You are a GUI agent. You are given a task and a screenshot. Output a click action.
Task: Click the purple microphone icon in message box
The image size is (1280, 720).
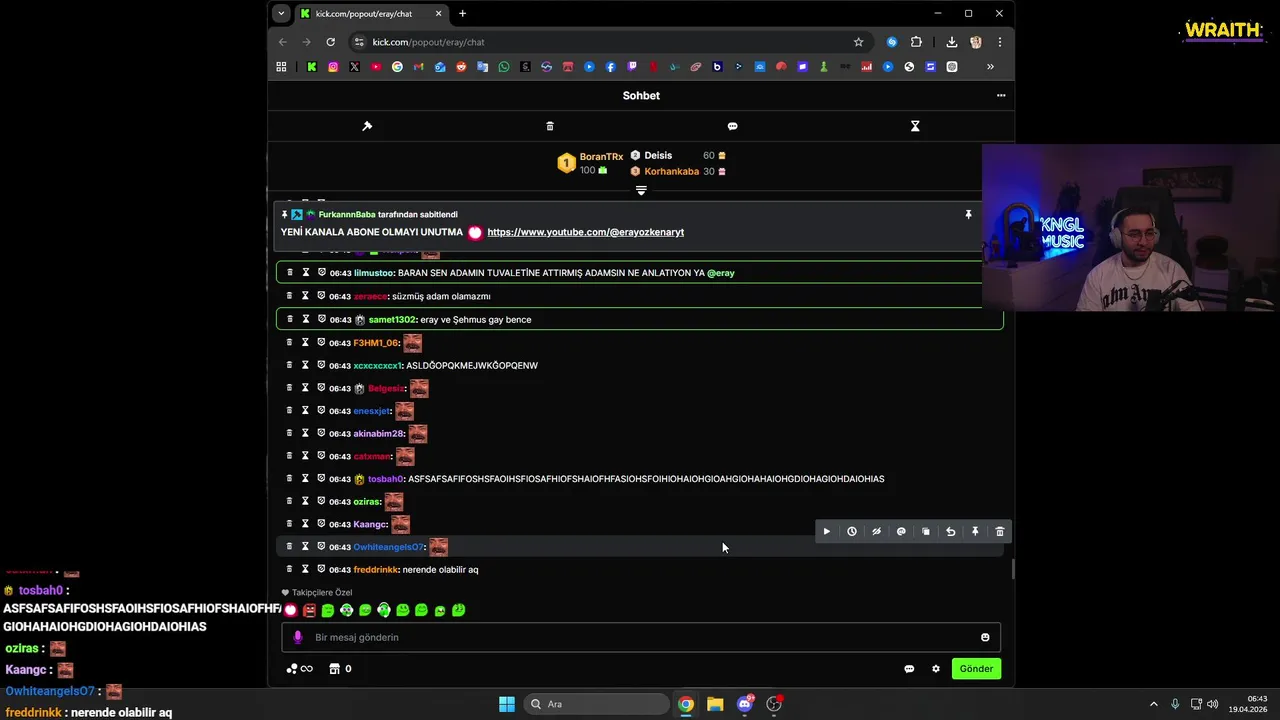pos(297,637)
